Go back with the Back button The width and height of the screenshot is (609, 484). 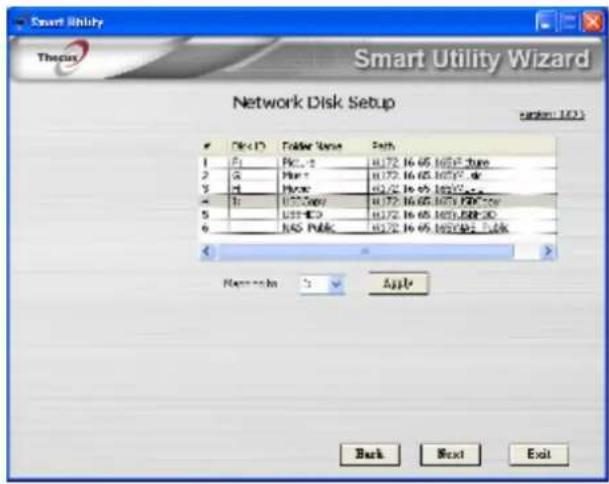[x=370, y=454]
